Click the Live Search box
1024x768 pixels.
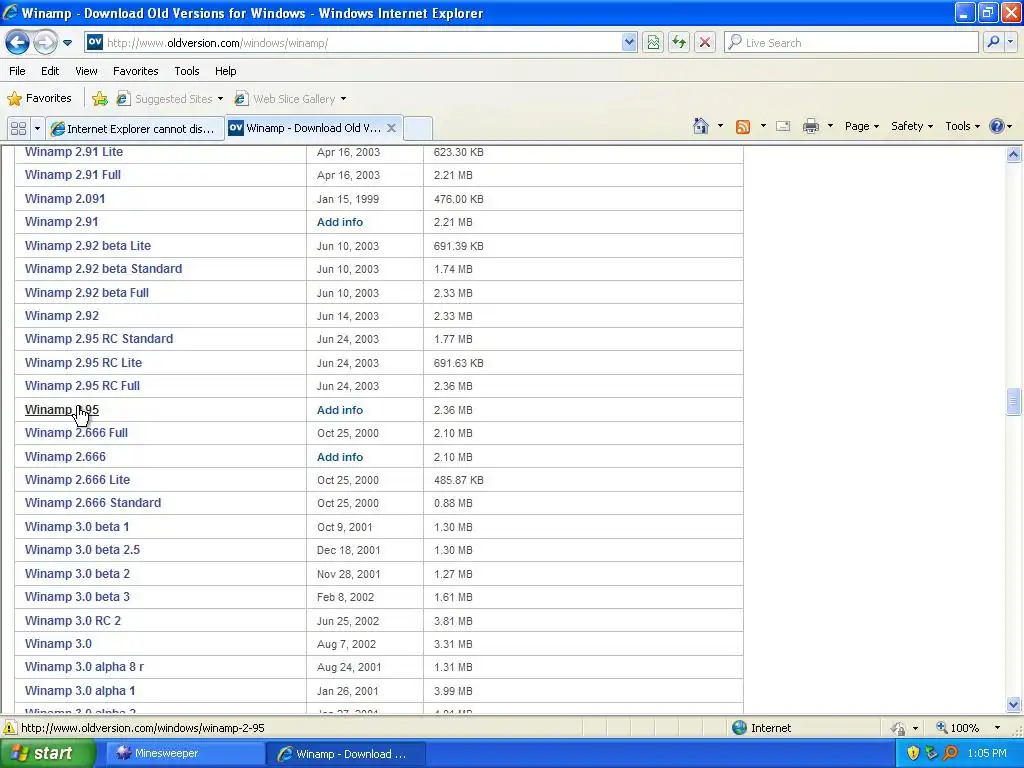point(852,42)
